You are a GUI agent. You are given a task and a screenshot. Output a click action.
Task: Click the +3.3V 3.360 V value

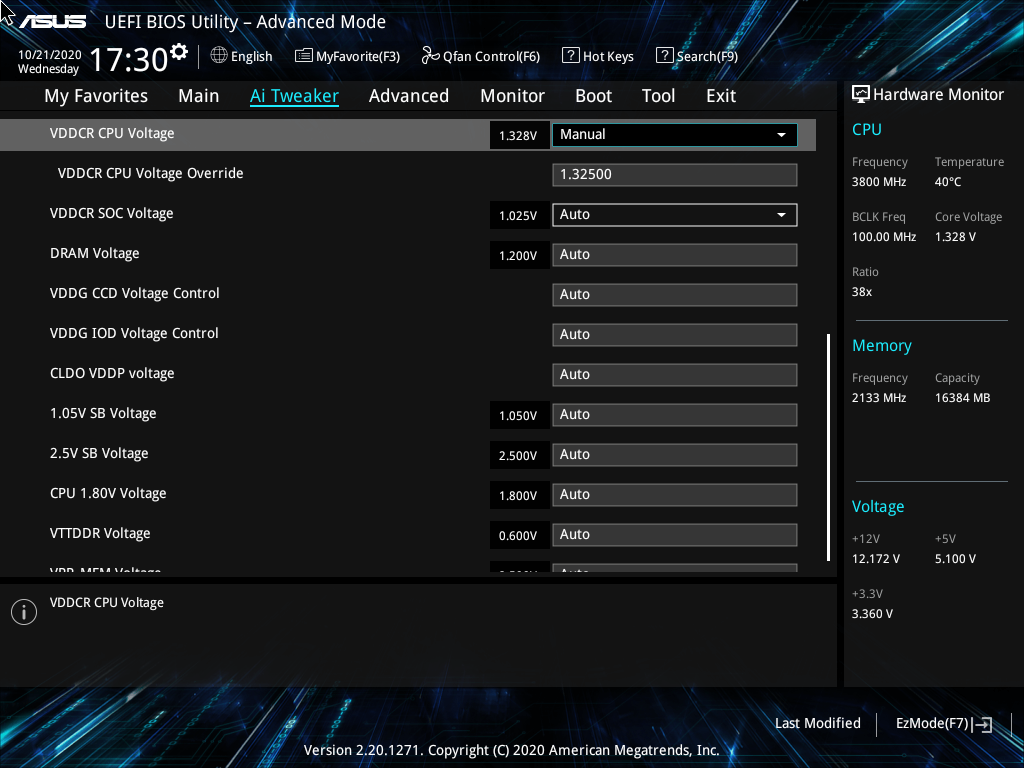point(872,614)
